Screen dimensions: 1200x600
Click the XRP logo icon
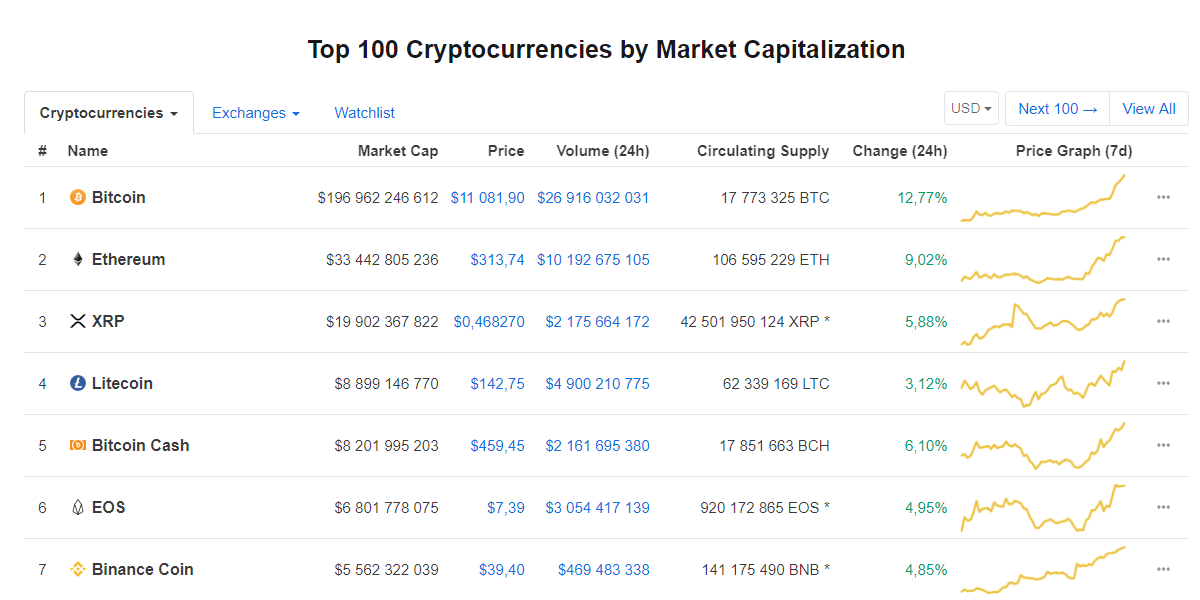(x=78, y=322)
